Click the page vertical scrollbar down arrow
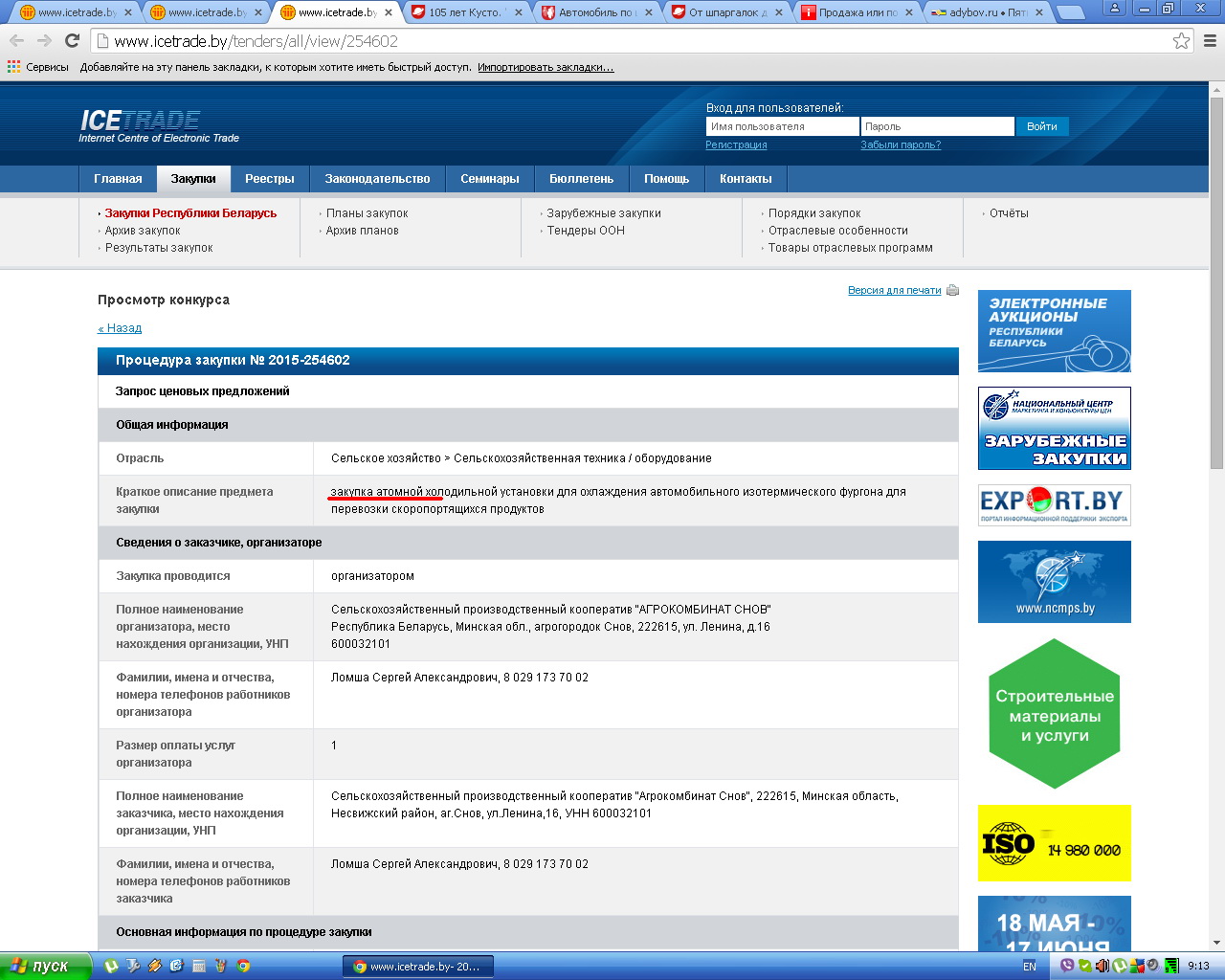Image resolution: width=1225 pixels, height=980 pixels. point(1216,943)
